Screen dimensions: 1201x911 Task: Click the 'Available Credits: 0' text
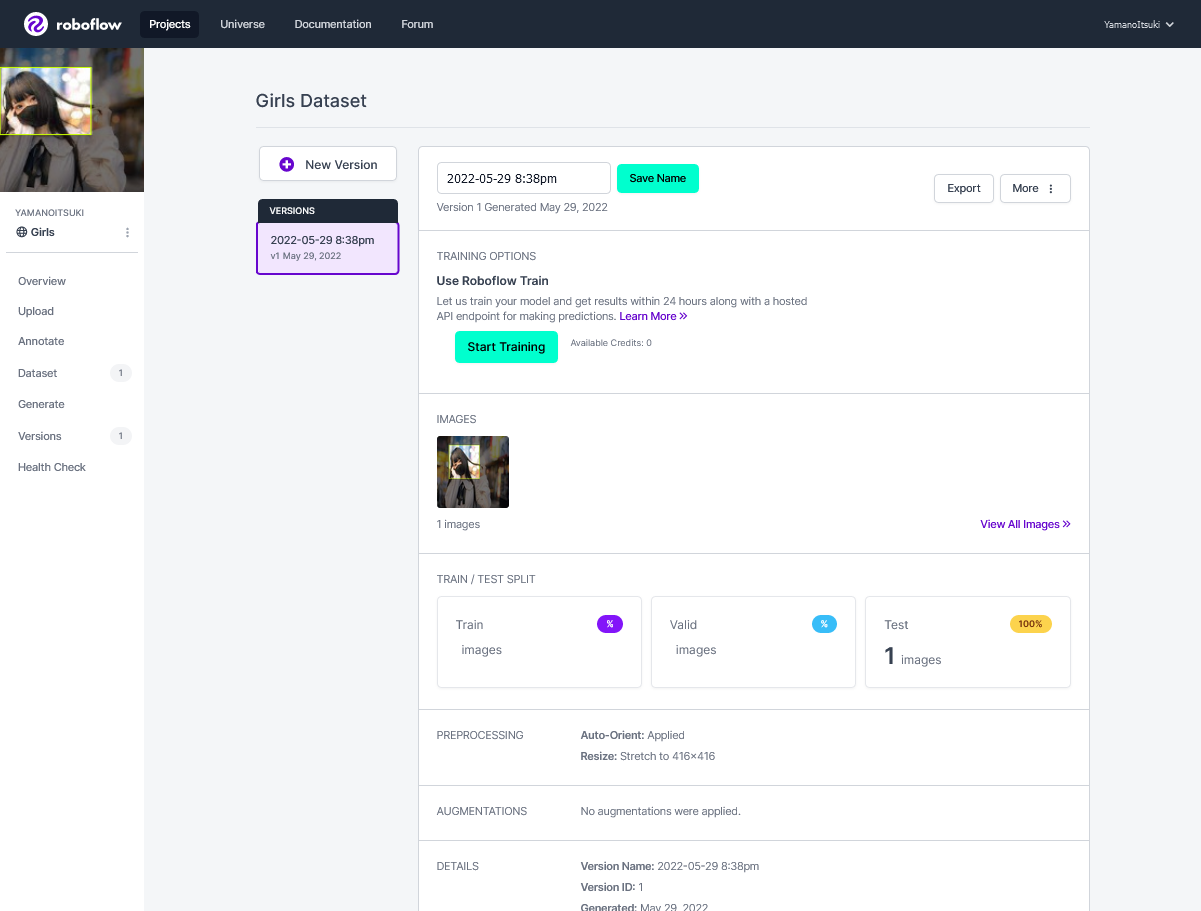[611, 343]
